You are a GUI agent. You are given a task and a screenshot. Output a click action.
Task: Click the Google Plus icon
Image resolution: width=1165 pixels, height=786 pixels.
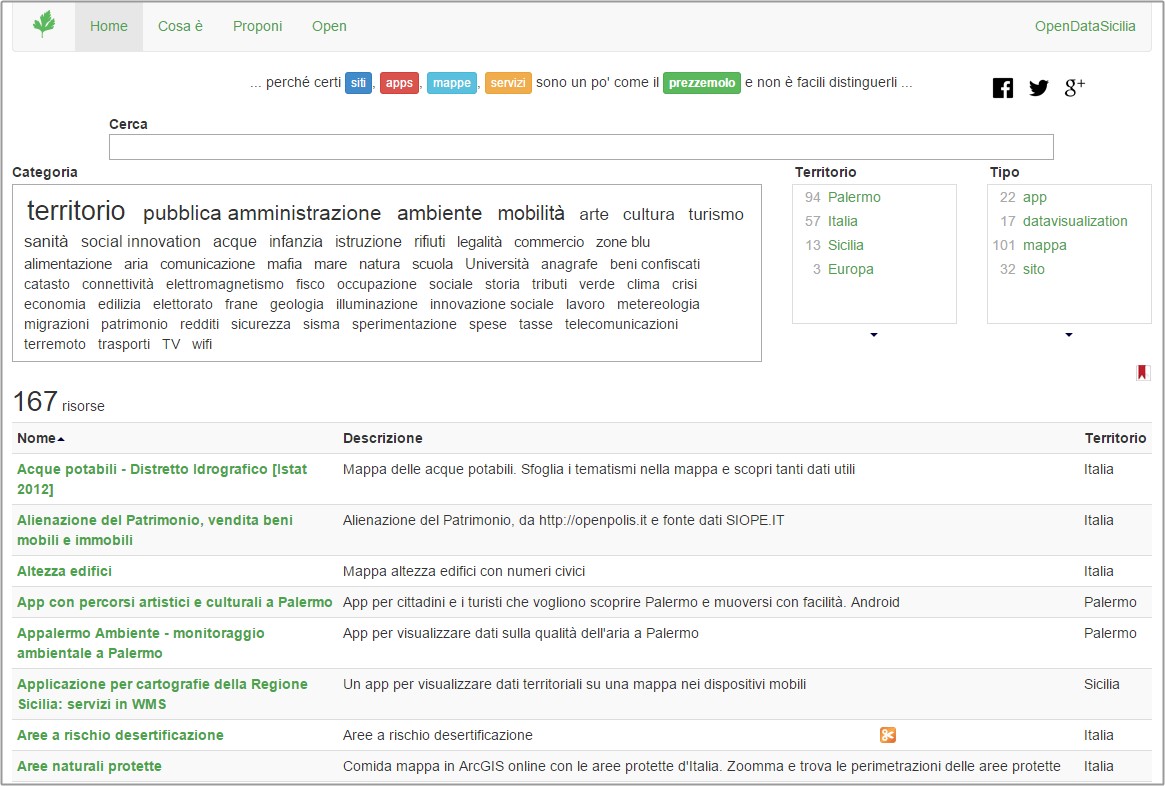tap(1075, 88)
